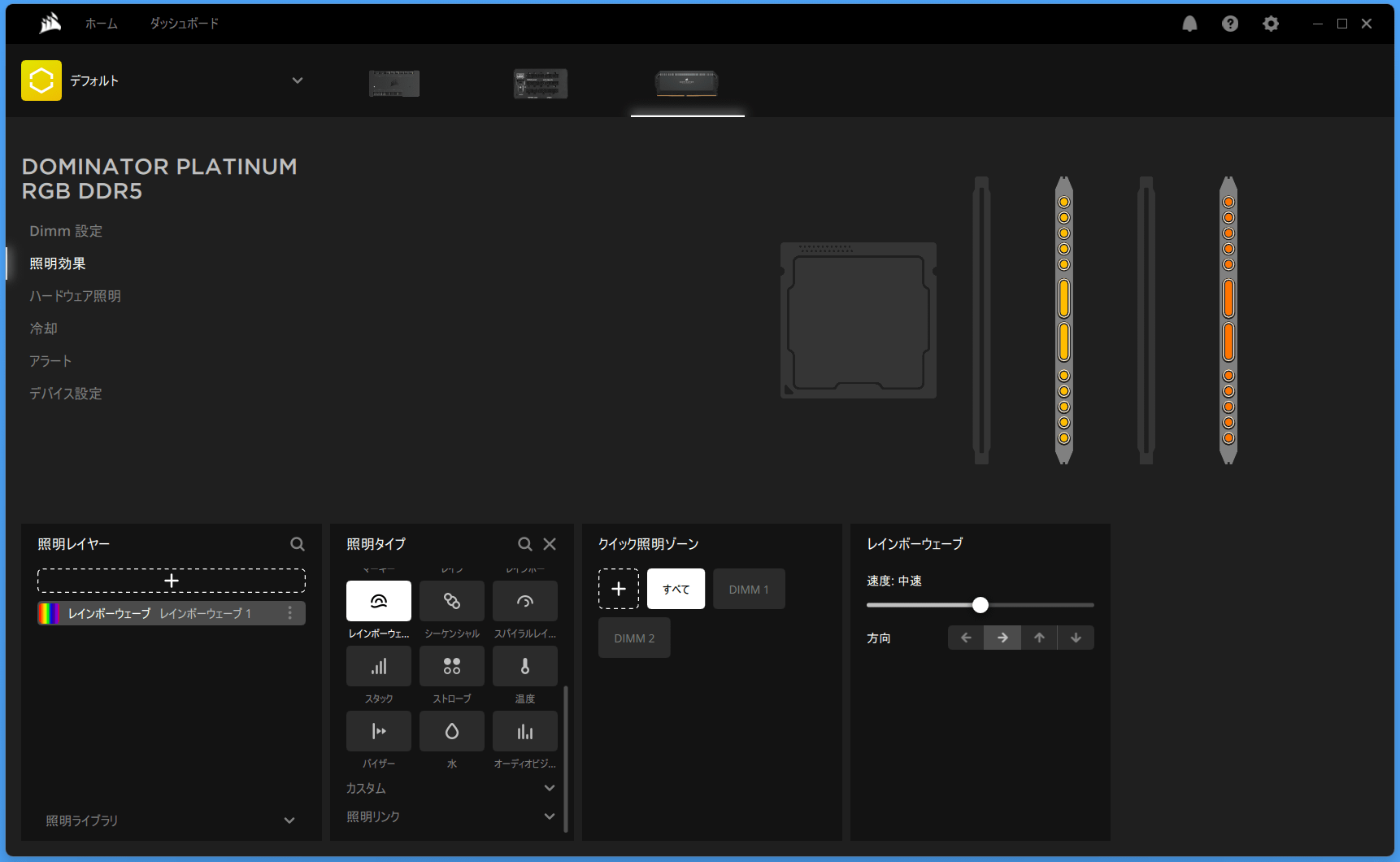Click the rainbow color swatch on the layer
The width and height of the screenshot is (1400, 862).
coord(49,613)
